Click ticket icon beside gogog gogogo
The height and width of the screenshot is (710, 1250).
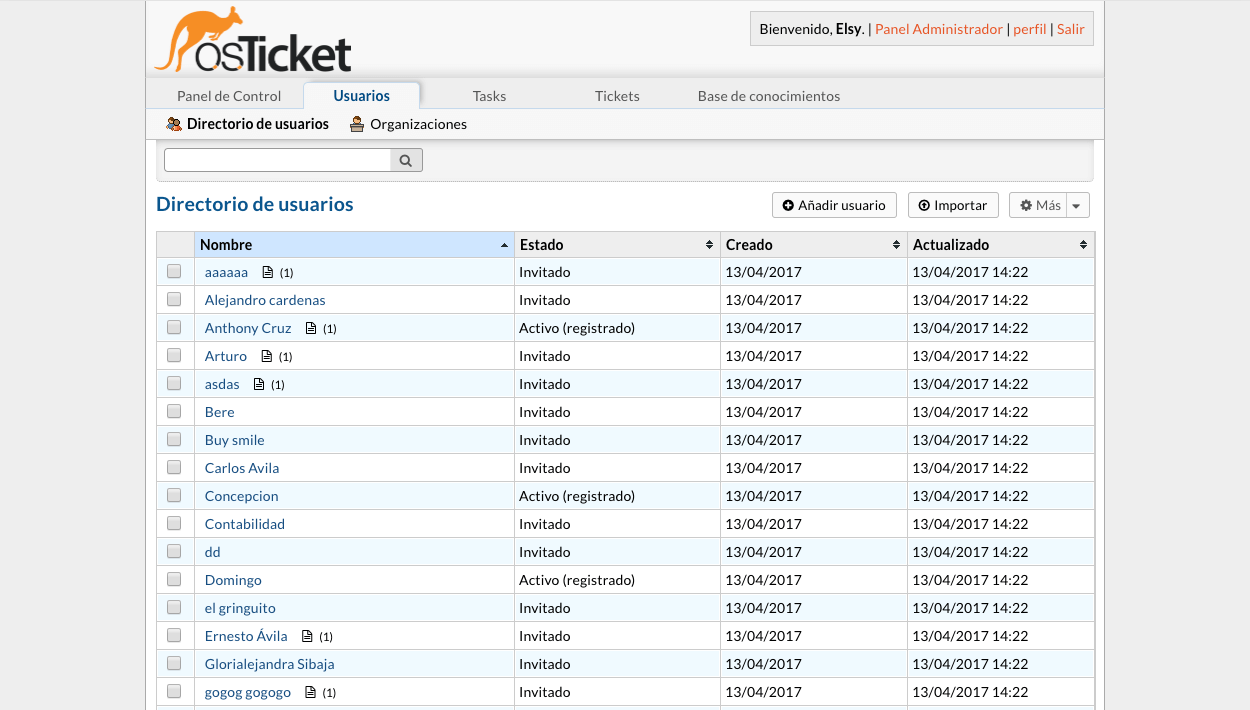tap(310, 692)
